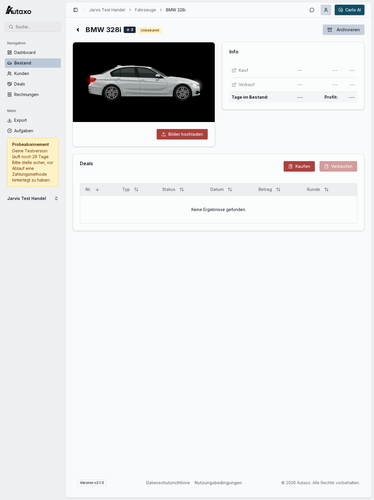The height and width of the screenshot is (500, 374).
Task: Go back with the arrow beside BMW 328i
Action: 78,30
